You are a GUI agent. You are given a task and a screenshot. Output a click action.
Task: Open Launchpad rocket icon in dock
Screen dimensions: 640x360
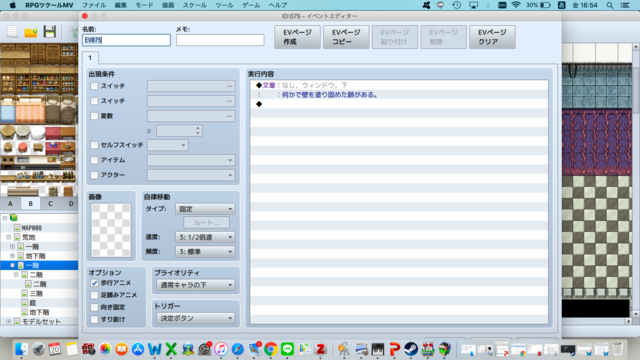click(x=38, y=349)
